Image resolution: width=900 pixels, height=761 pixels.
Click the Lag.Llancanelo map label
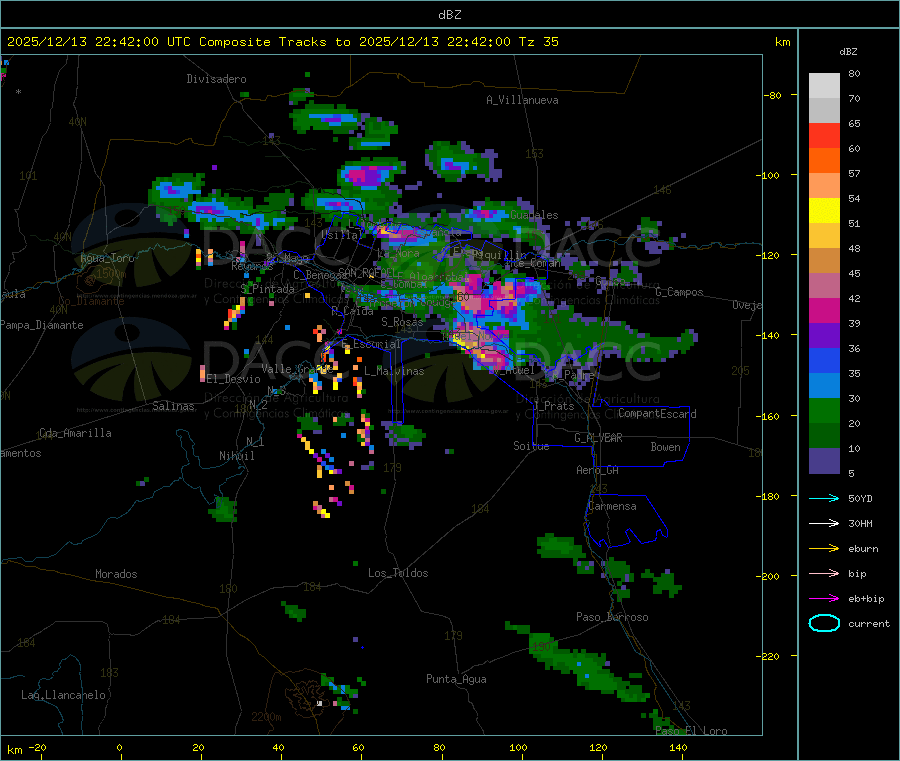(64, 695)
